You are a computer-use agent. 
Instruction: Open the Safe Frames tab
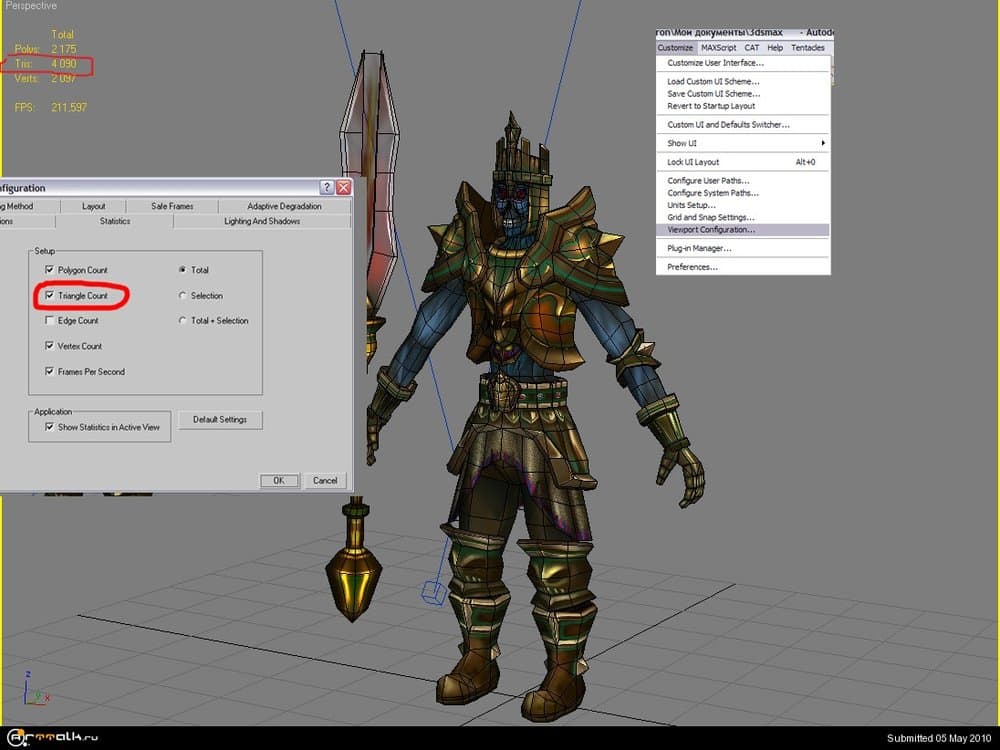[x=172, y=206]
